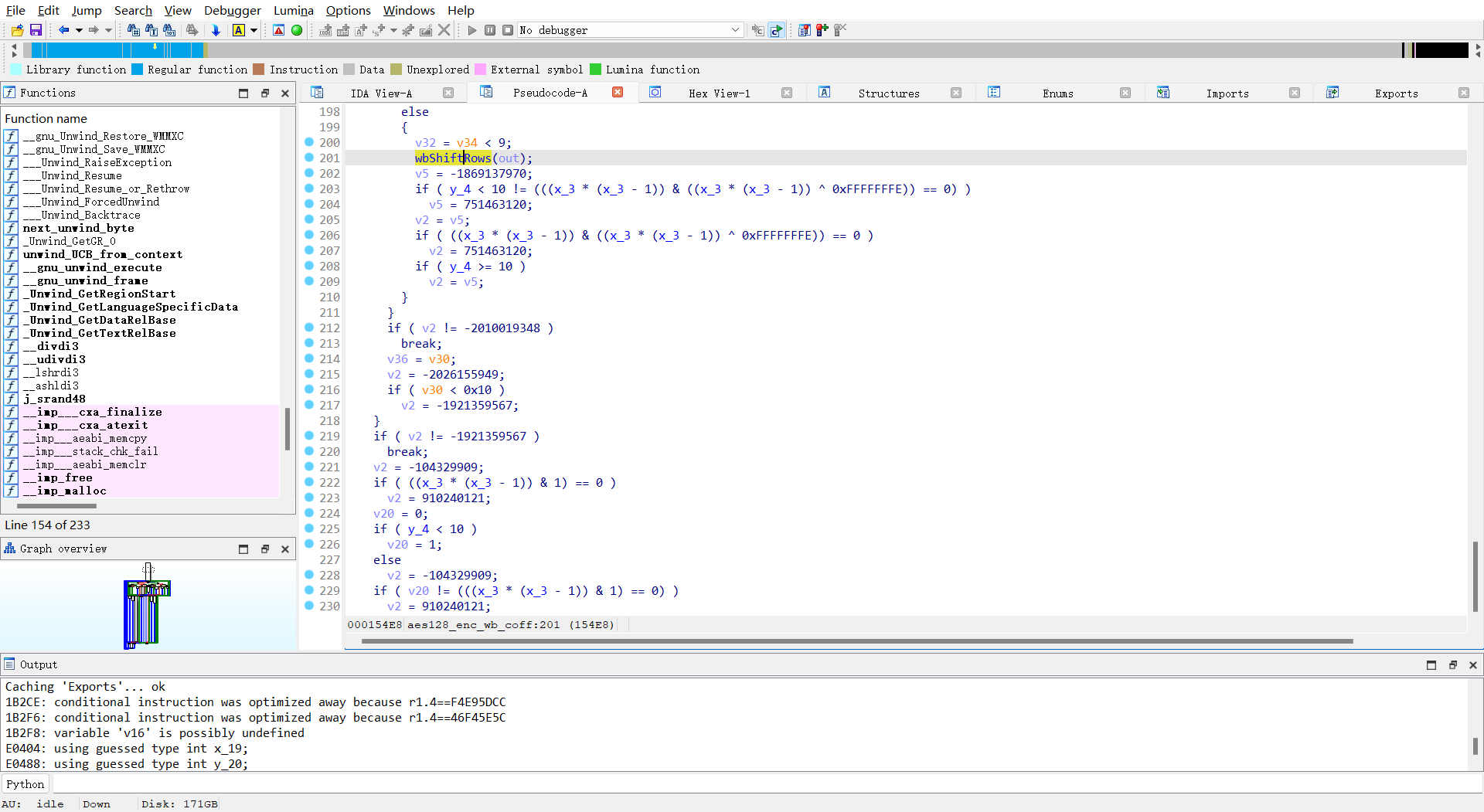This screenshot has height=812, width=1484.
Task: Click the wbShiftRows call on line 201
Action: 453,158
